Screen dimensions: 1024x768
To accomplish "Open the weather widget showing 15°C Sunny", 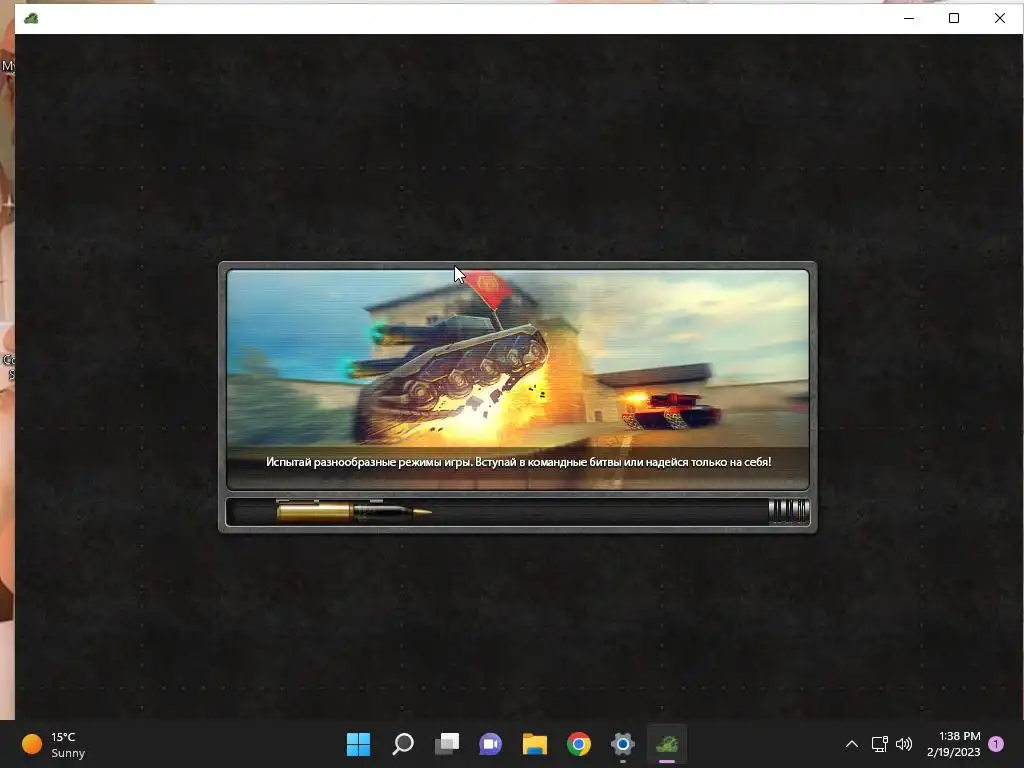I will click(x=54, y=744).
